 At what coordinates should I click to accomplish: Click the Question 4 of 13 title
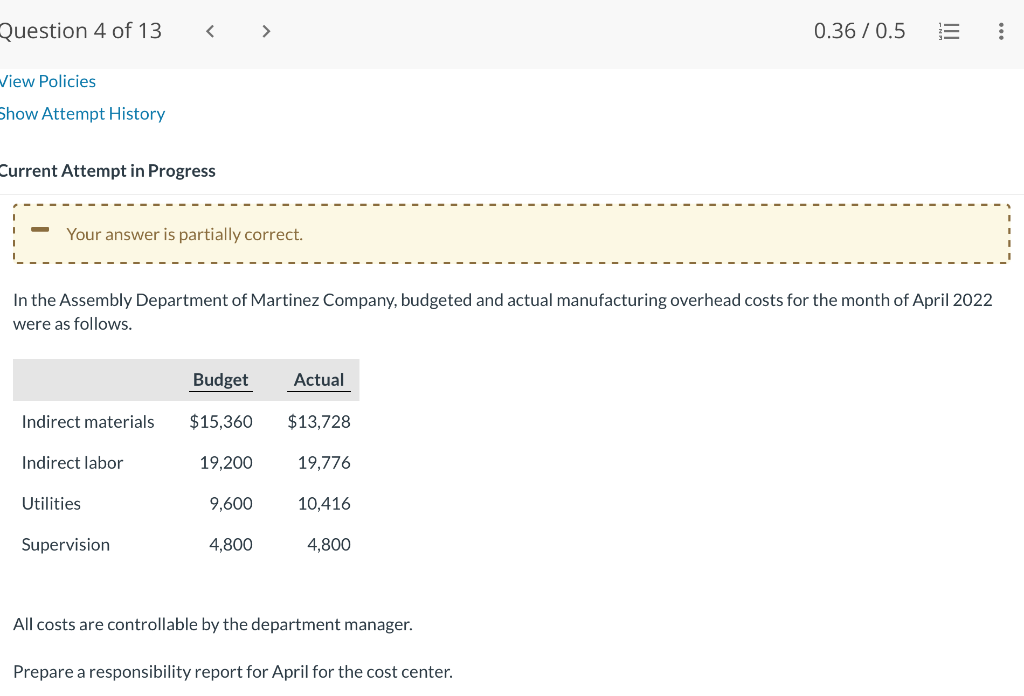[81, 31]
